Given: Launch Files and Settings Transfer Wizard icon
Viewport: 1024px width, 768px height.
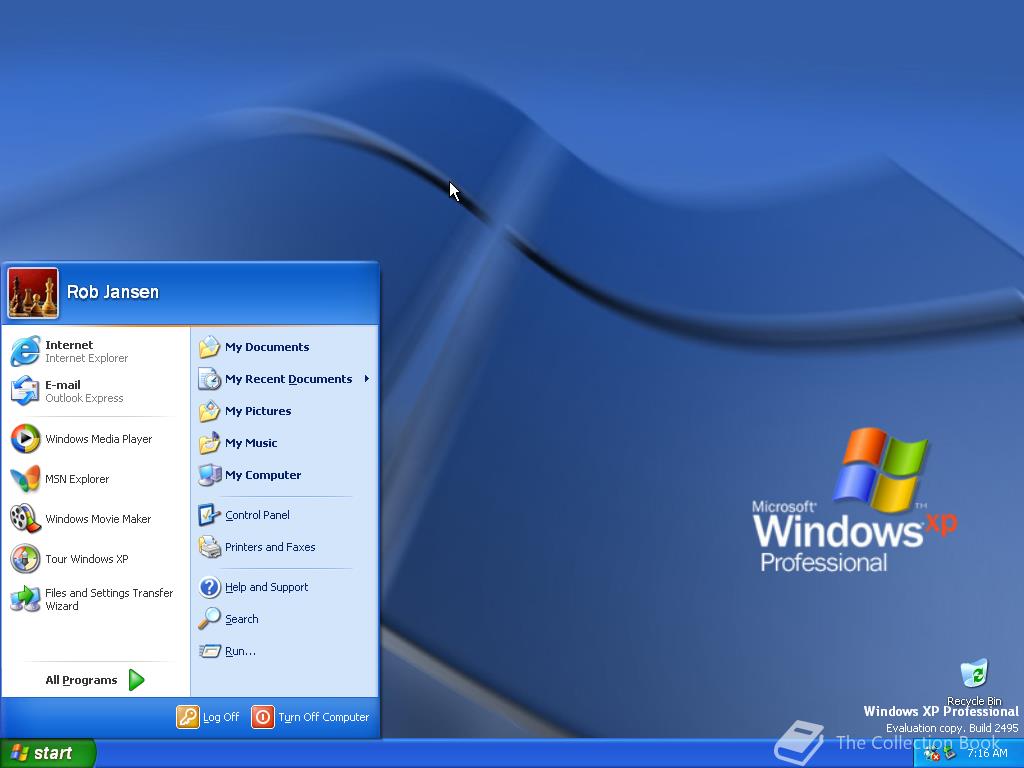Looking at the screenshot, I should pos(25,599).
